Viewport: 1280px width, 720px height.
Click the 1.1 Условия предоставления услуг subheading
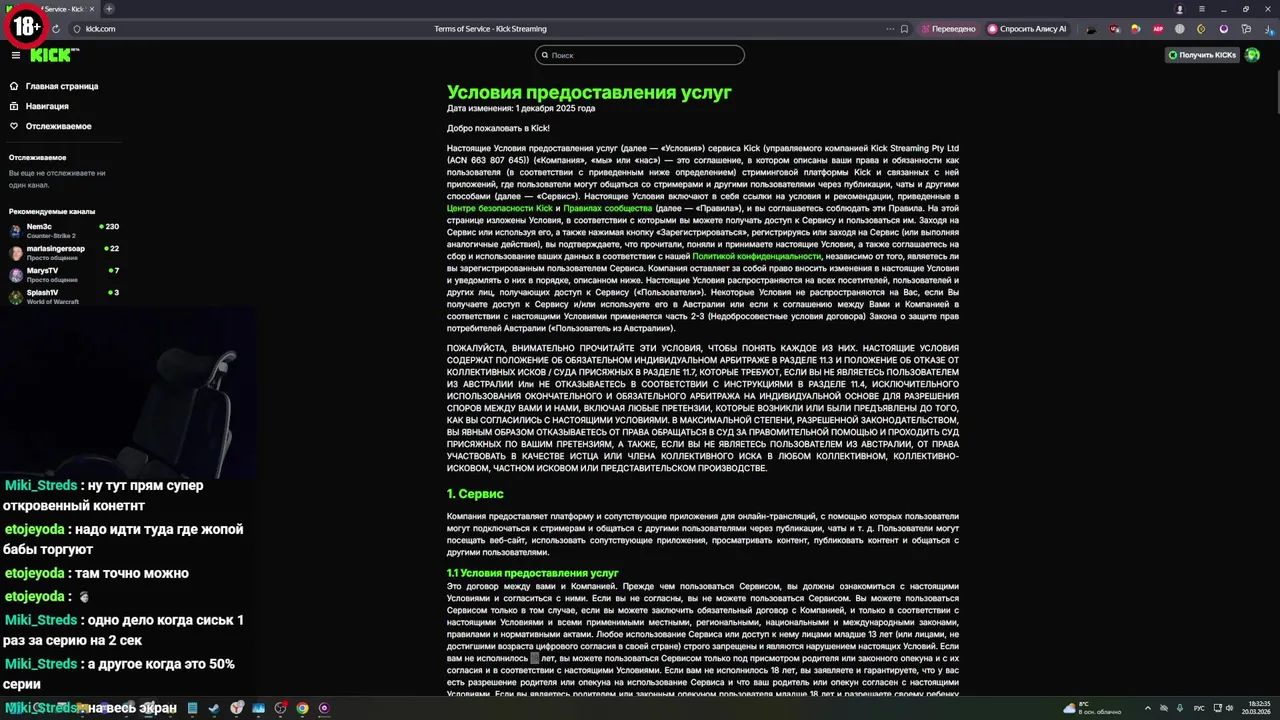[x=533, y=573]
